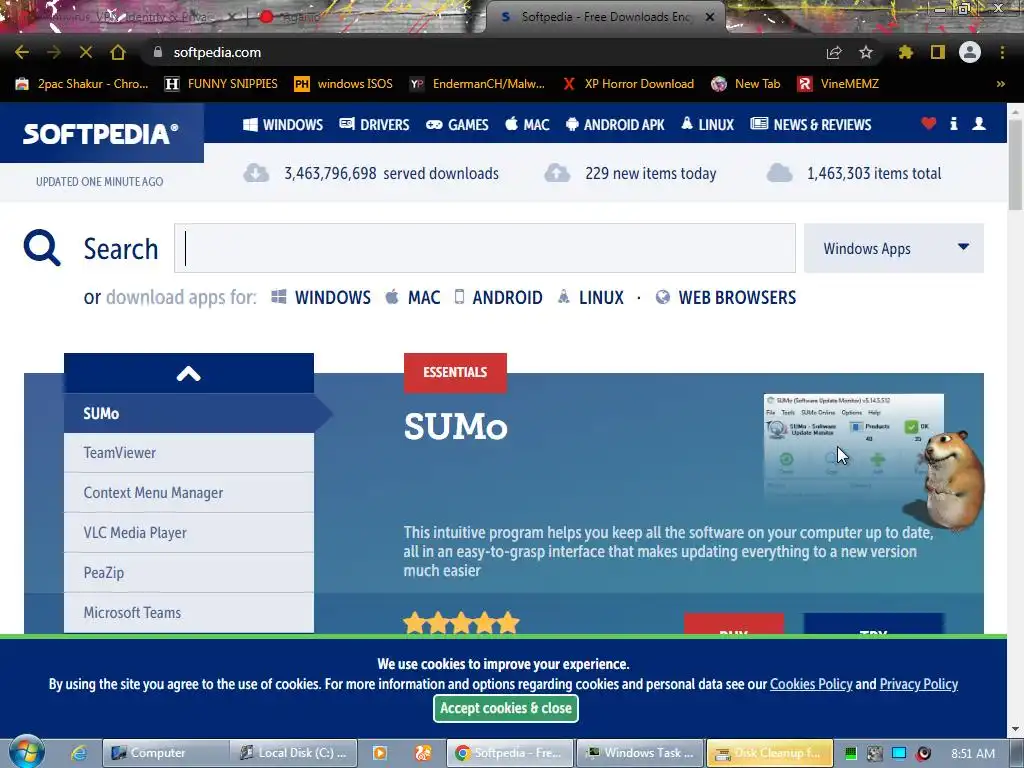The height and width of the screenshot is (768, 1024).
Task: Open the Privacy Policy link
Action: point(918,684)
